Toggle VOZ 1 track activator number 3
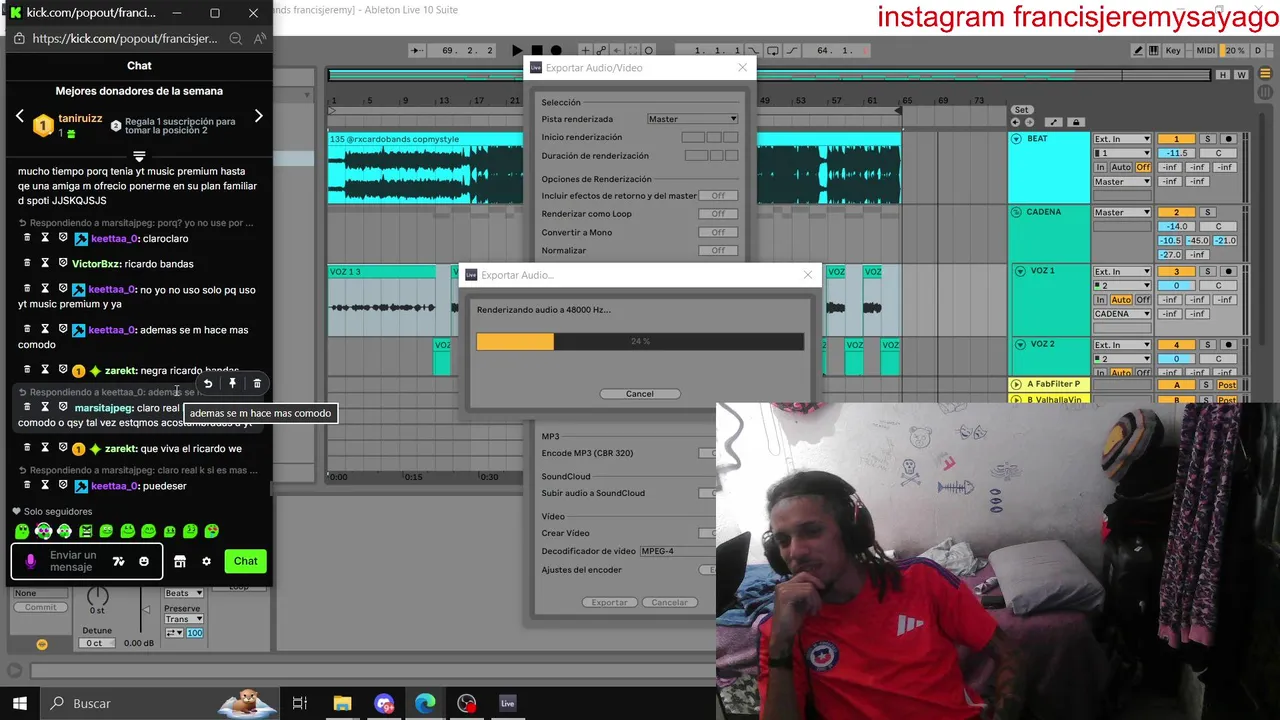Viewport: 1280px width, 720px height. pyautogui.click(x=1176, y=271)
